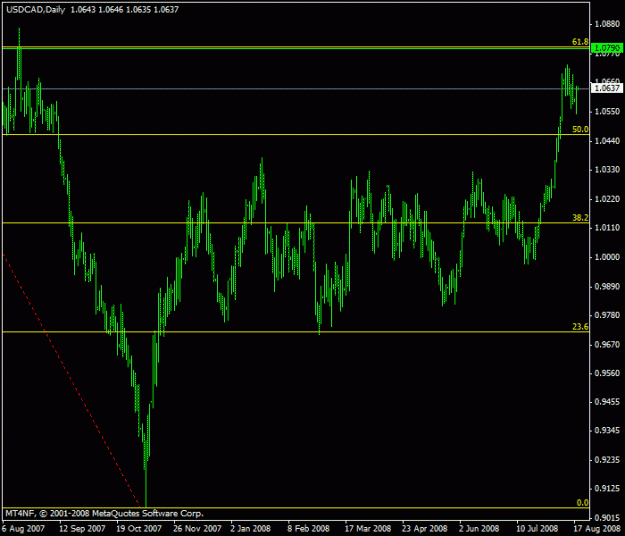Image resolution: width=625 pixels, height=536 pixels.
Task: Click the 0.9125 price axis label
Action: coord(607,488)
